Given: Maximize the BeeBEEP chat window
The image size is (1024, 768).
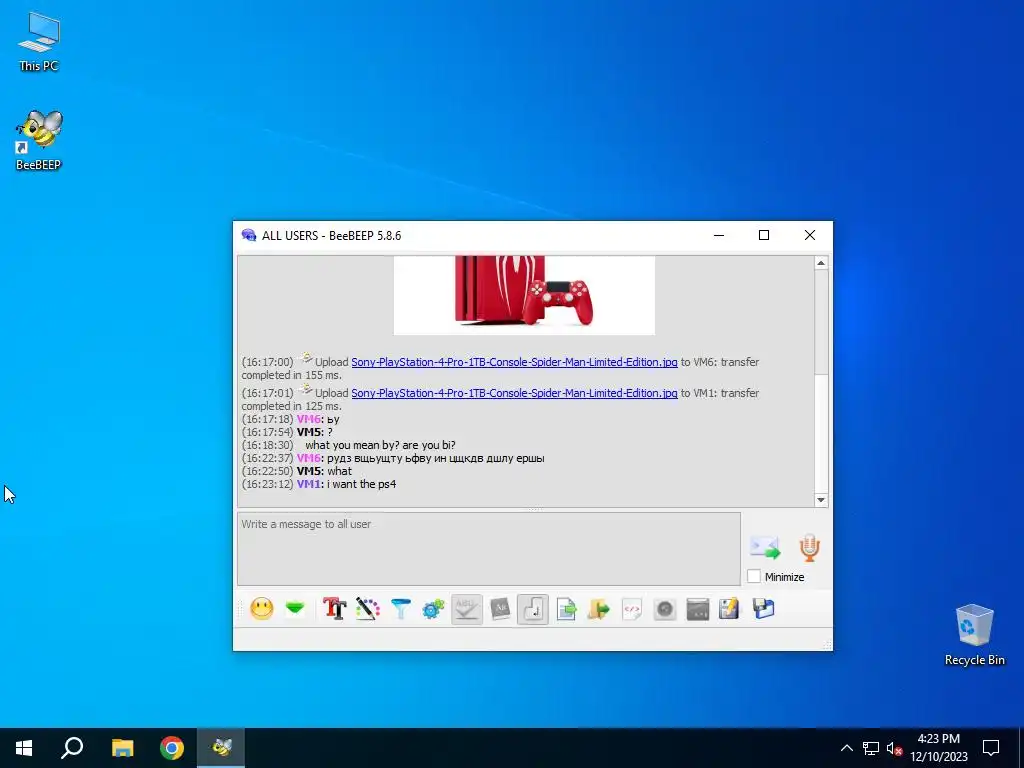Looking at the screenshot, I should (763, 235).
